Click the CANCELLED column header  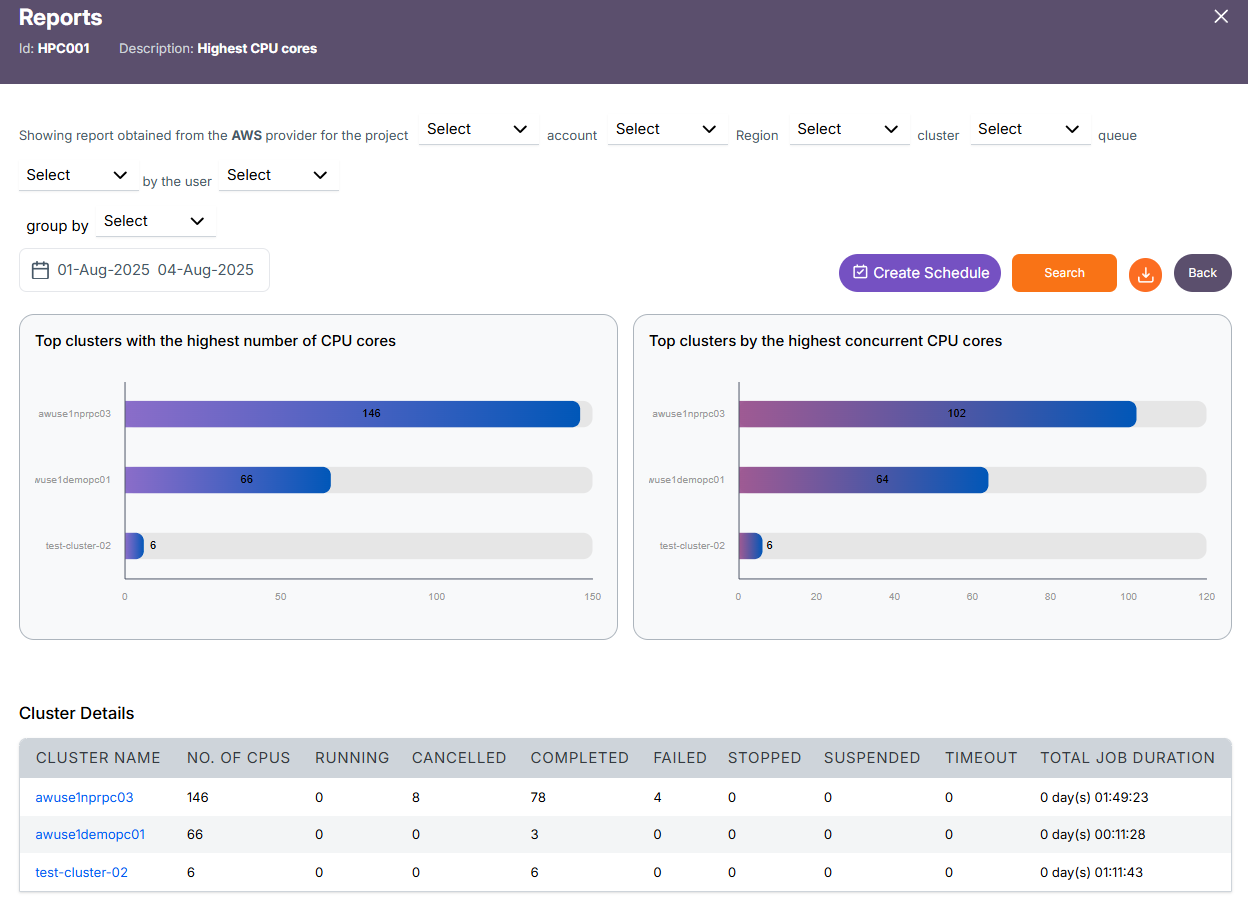459,758
